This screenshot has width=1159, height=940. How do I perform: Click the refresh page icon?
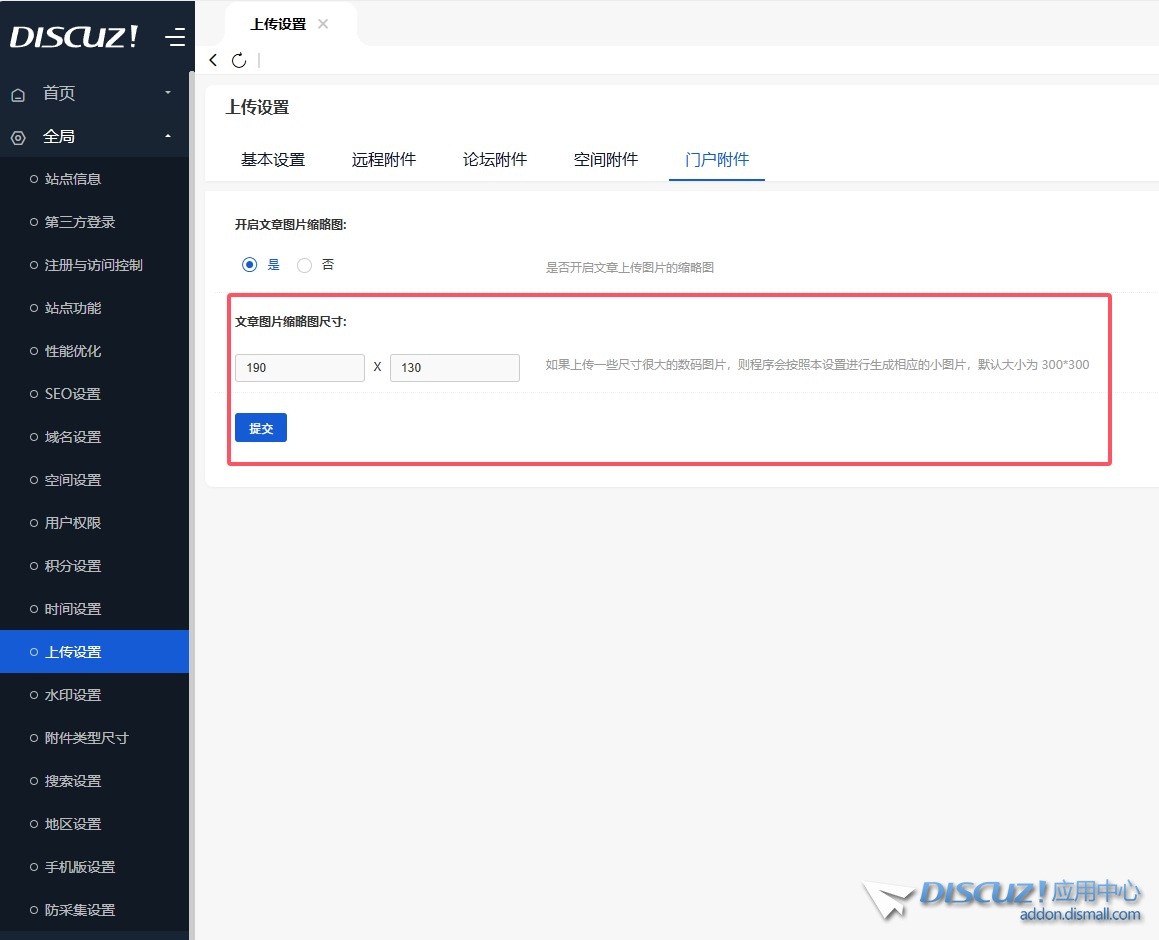238,60
